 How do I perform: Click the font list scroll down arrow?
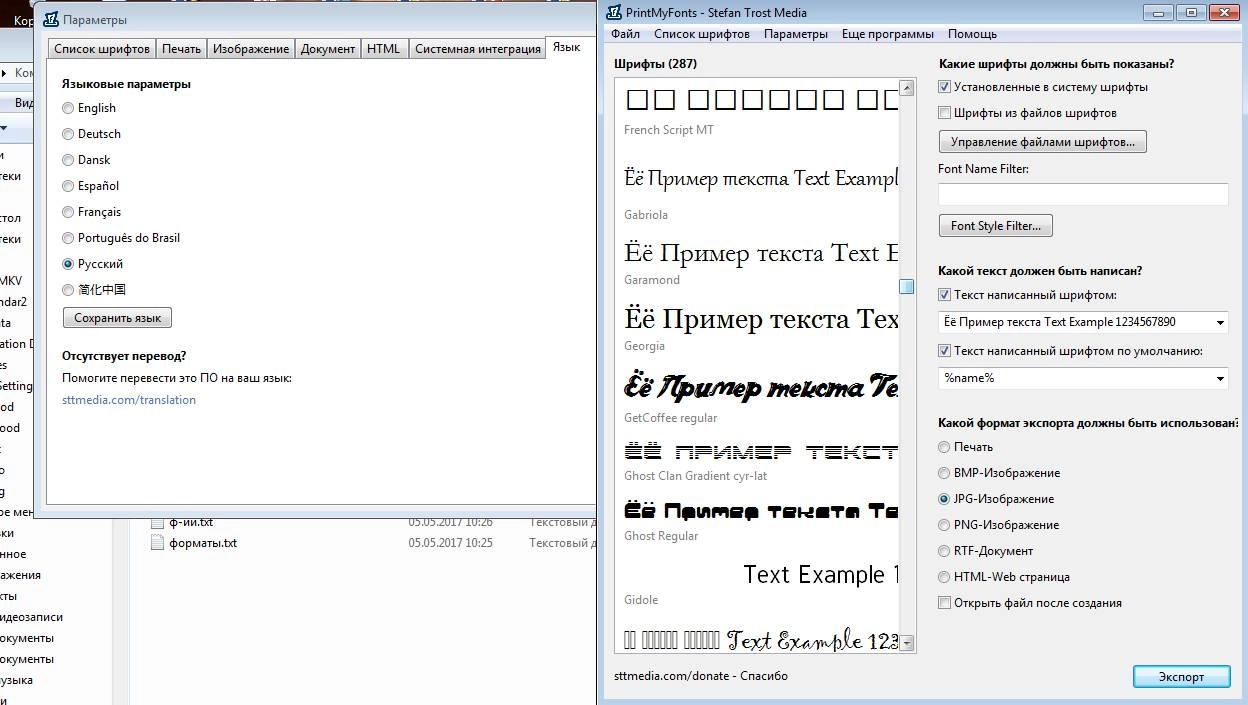(x=907, y=644)
